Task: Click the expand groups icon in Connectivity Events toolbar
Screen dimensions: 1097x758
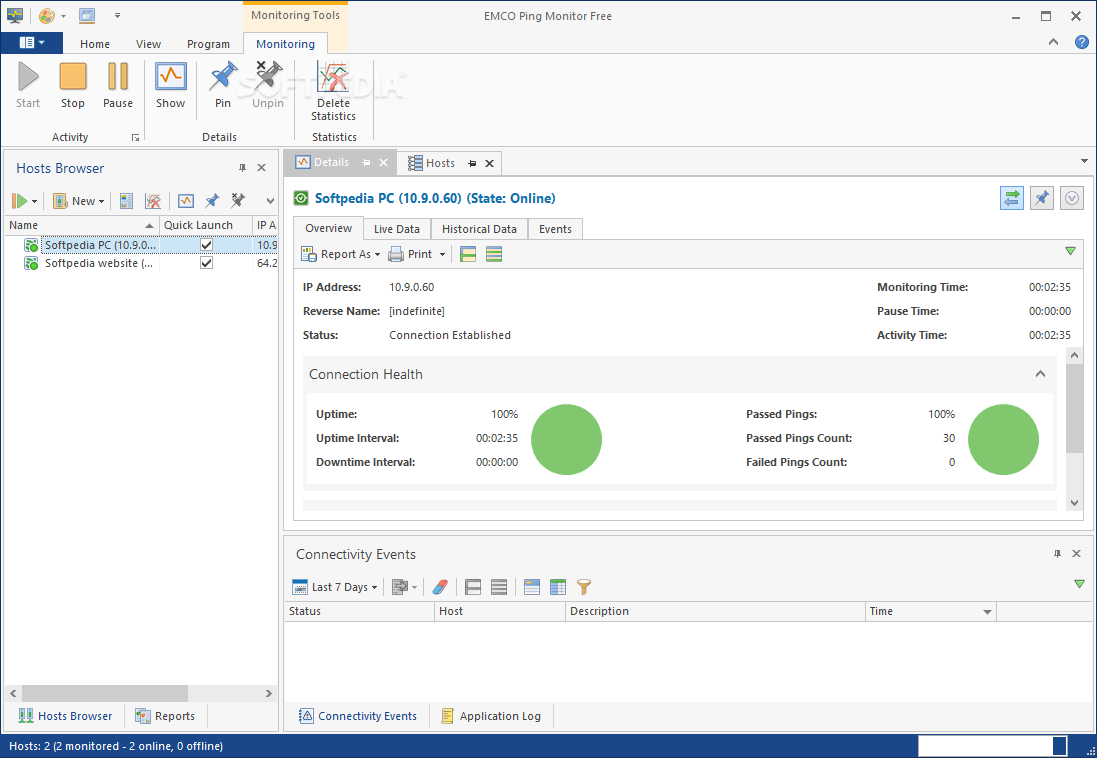Action: [x=473, y=587]
